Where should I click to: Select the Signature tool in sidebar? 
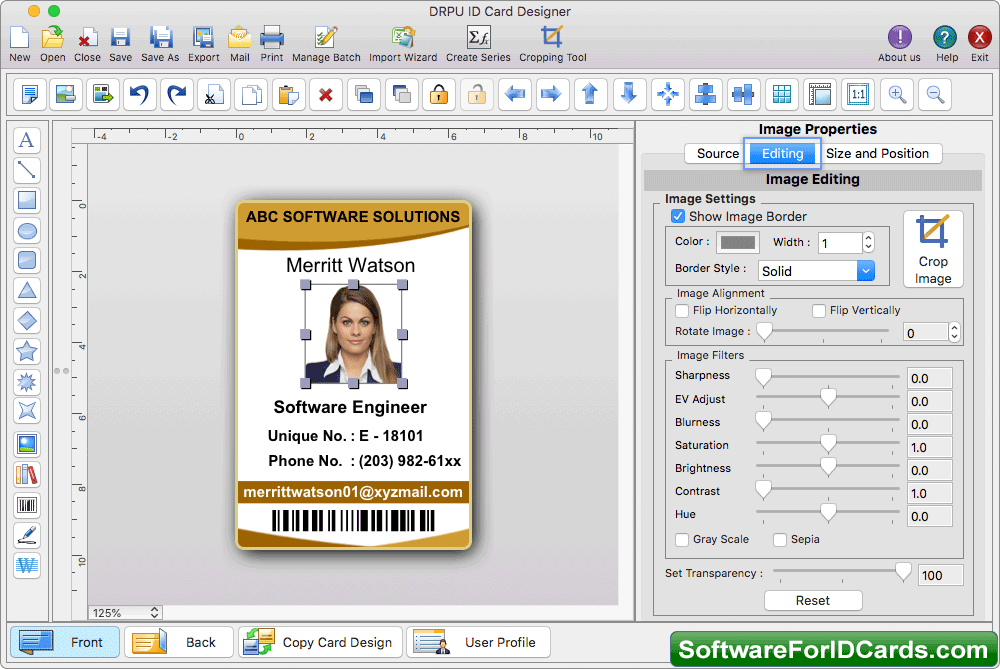[27, 536]
